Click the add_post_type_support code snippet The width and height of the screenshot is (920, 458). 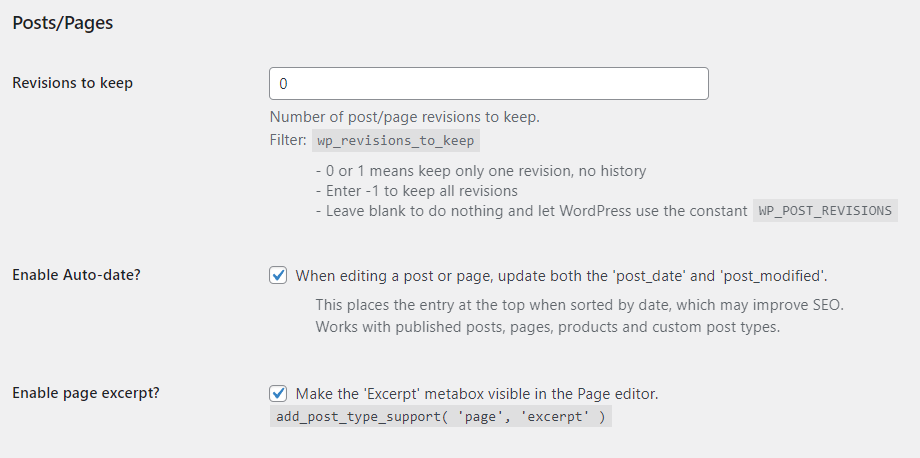click(x=440, y=417)
